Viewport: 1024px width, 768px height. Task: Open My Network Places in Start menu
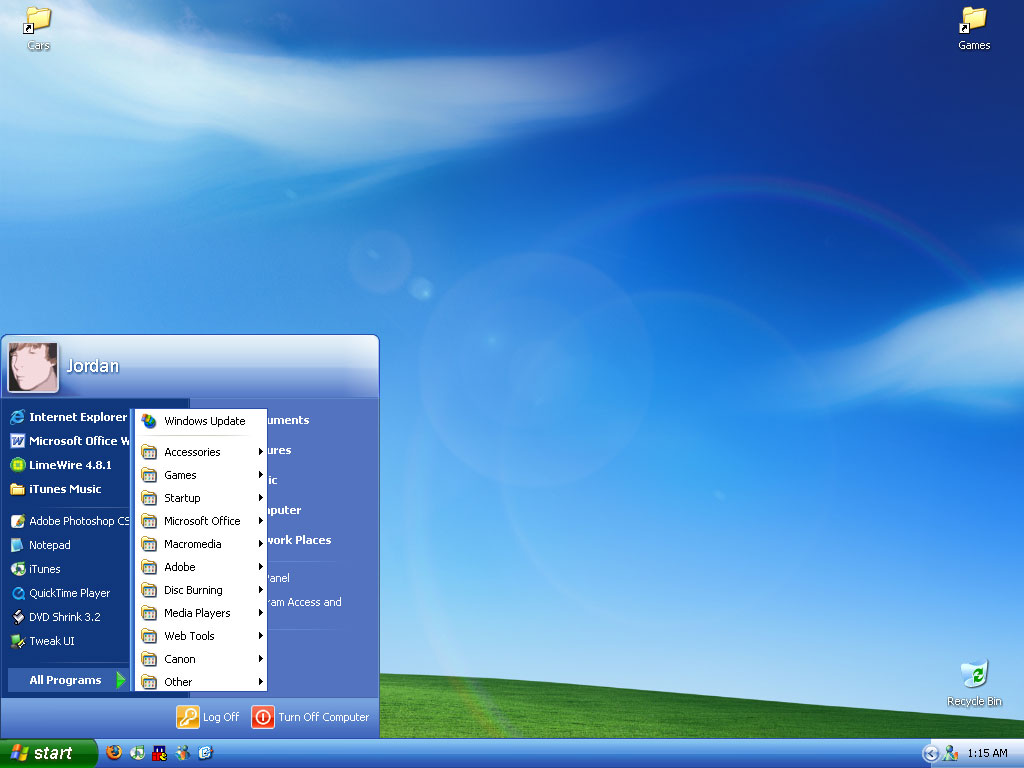coord(298,540)
